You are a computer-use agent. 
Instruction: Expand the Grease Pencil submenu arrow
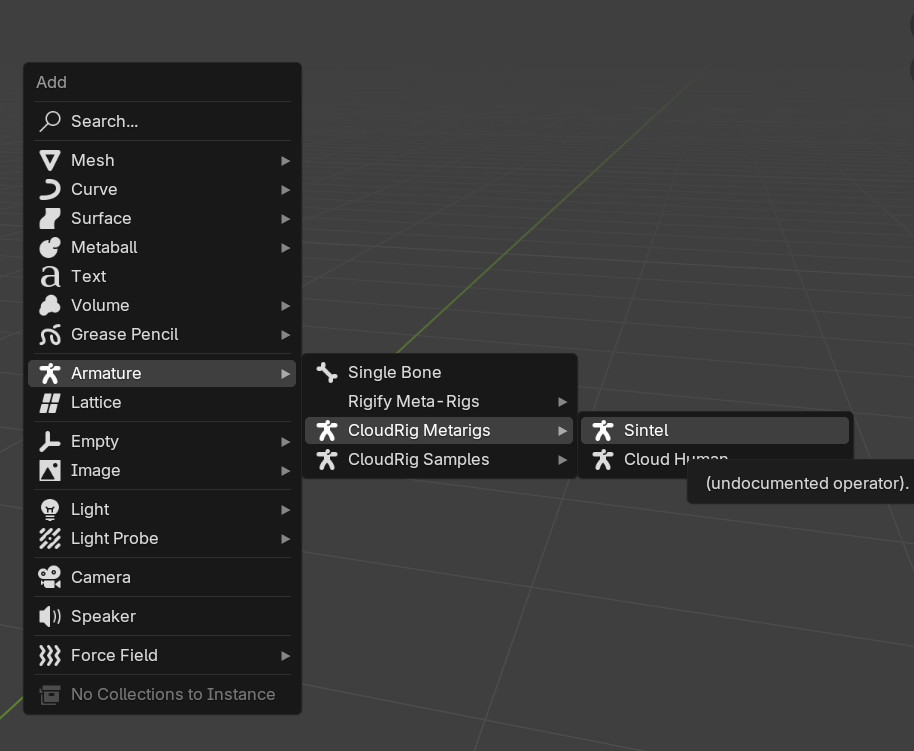pos(286,335)
